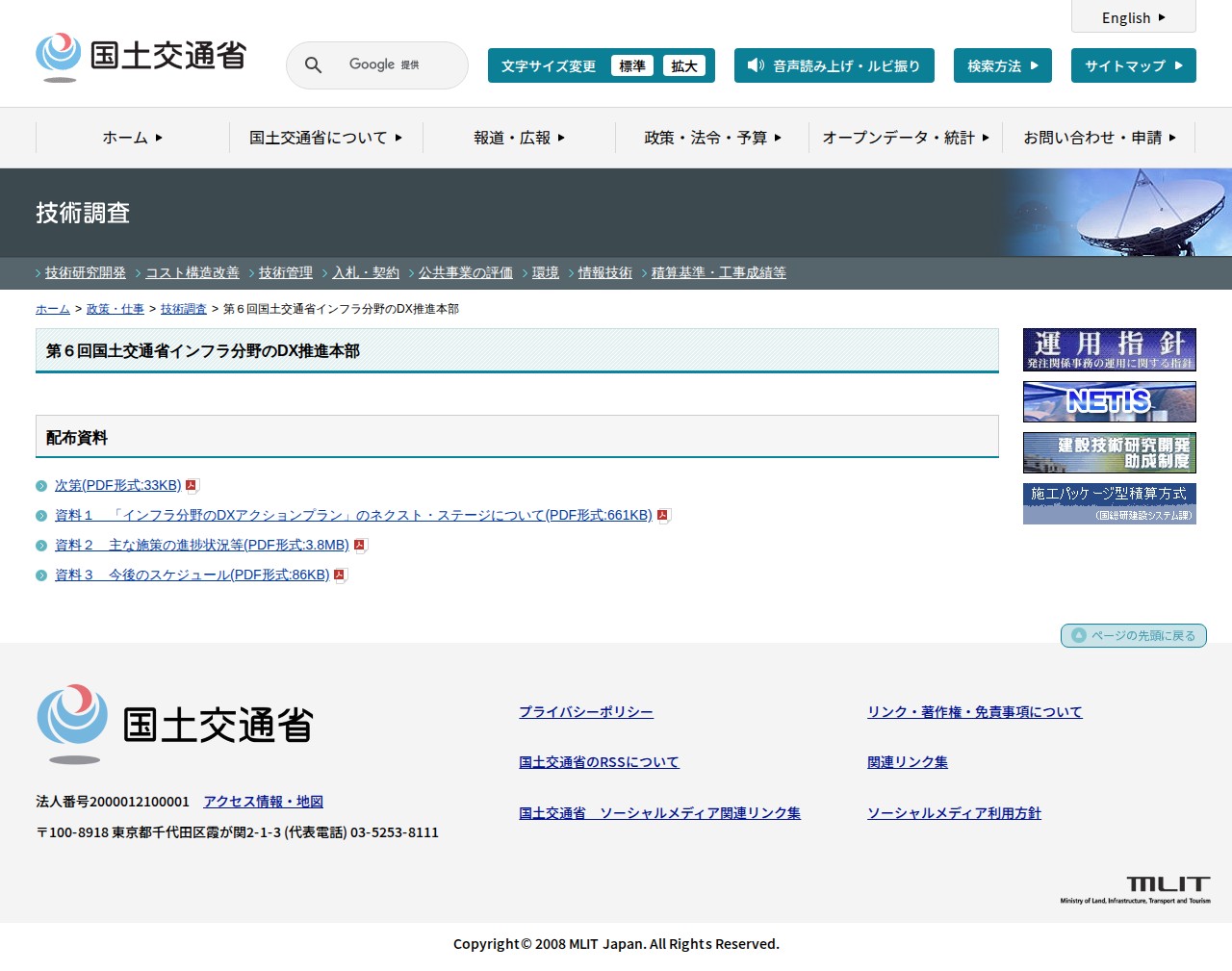1232x971 pixels.
Task: Open the プライバシーポリシー footer link
Action: coord(585,712)
